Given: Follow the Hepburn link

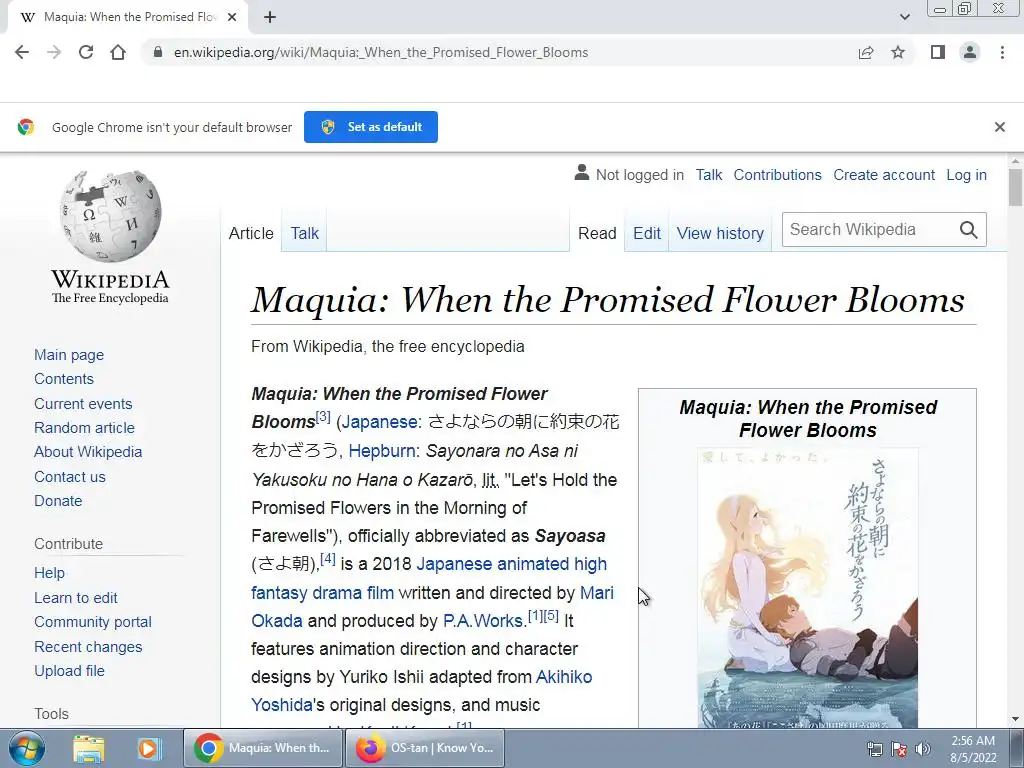Looking at the screenshot, I should tap(381, 451).
